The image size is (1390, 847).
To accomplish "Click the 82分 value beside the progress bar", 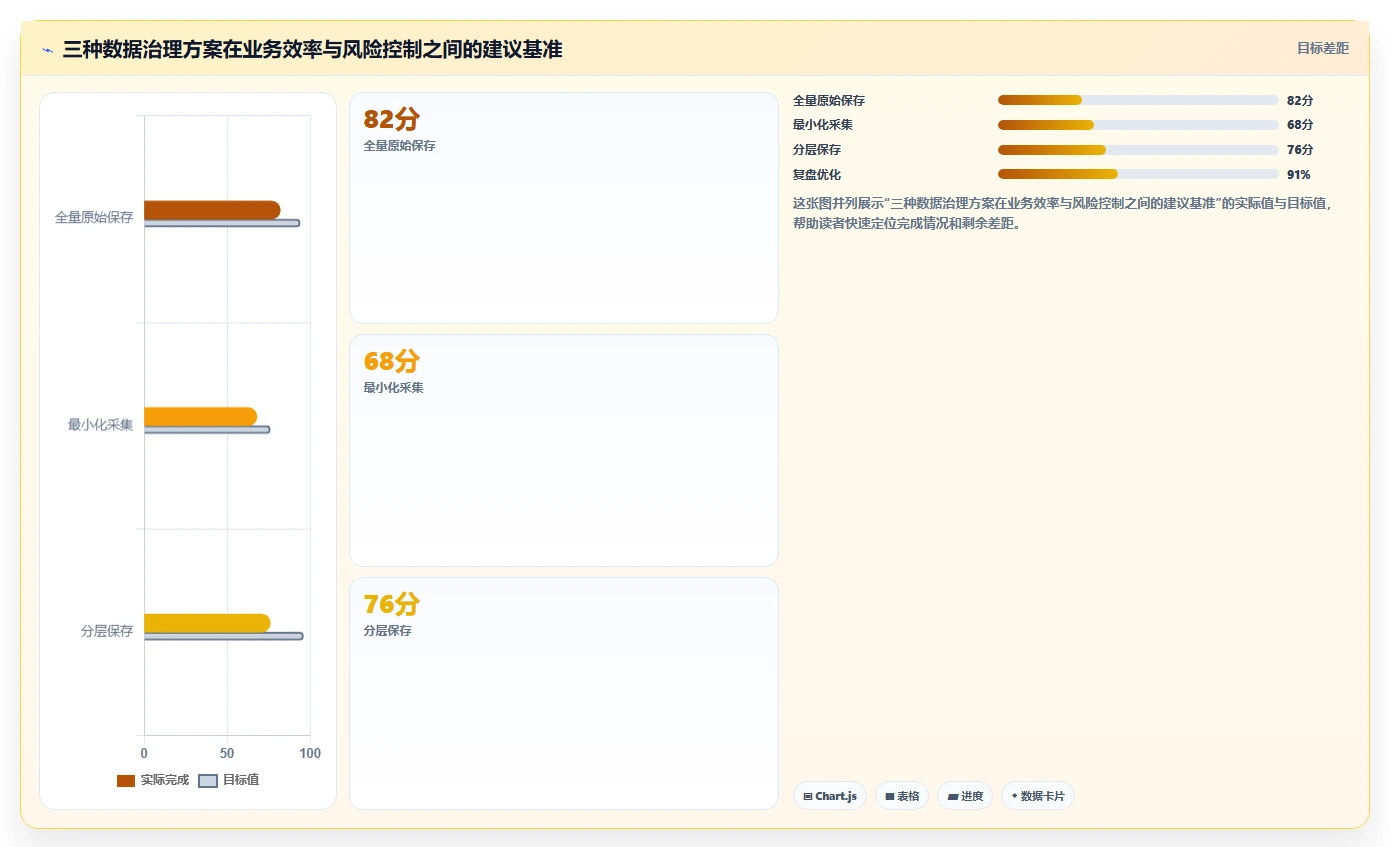I will coord(1300,101).
